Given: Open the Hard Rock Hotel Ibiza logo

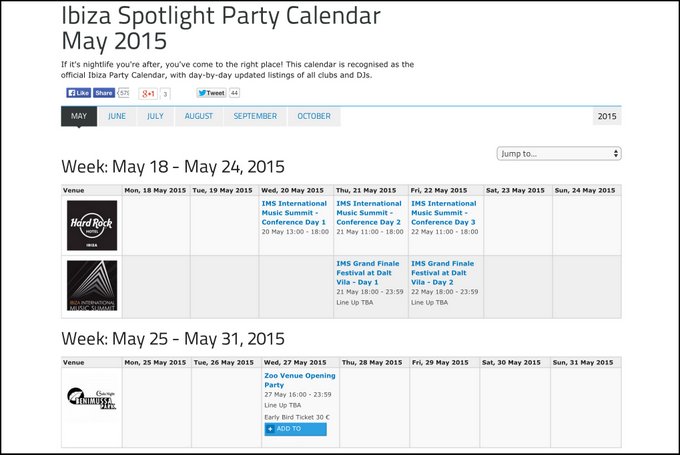Looking at the screenshot, I should click(x=91, y=225).
